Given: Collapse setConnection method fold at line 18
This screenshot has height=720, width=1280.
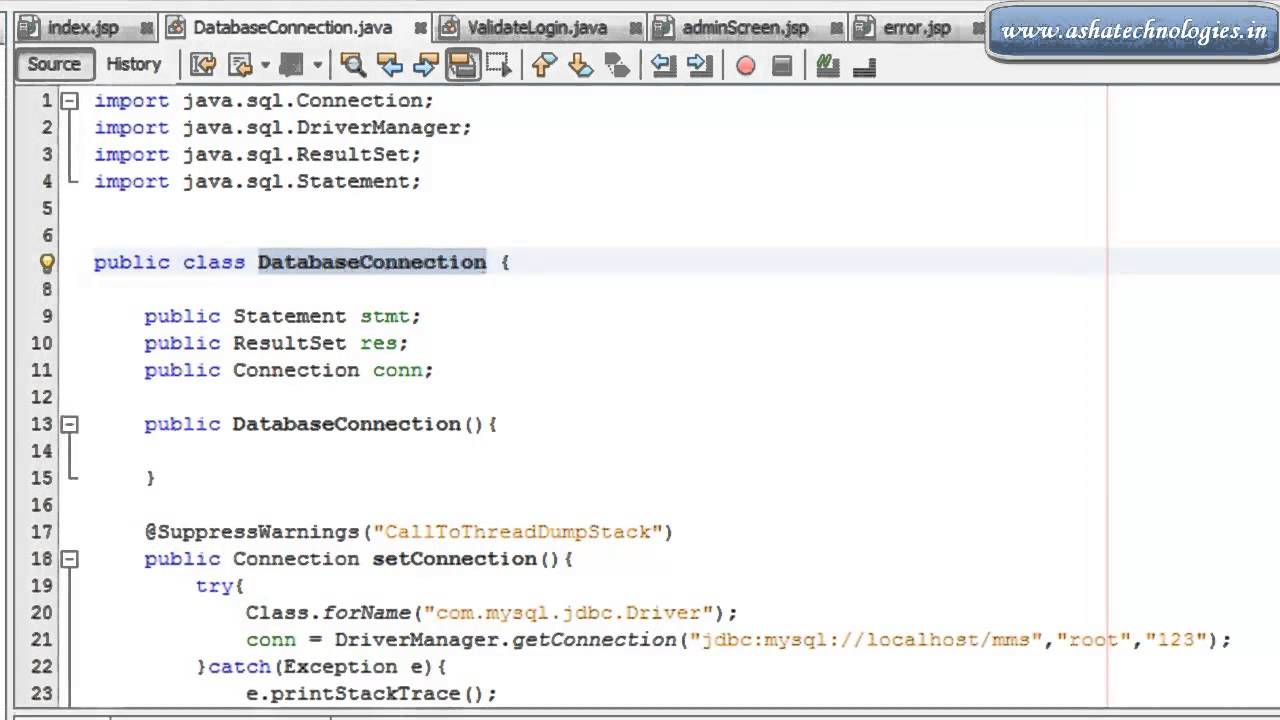Looking at the screenshot, I should point(70,559).
